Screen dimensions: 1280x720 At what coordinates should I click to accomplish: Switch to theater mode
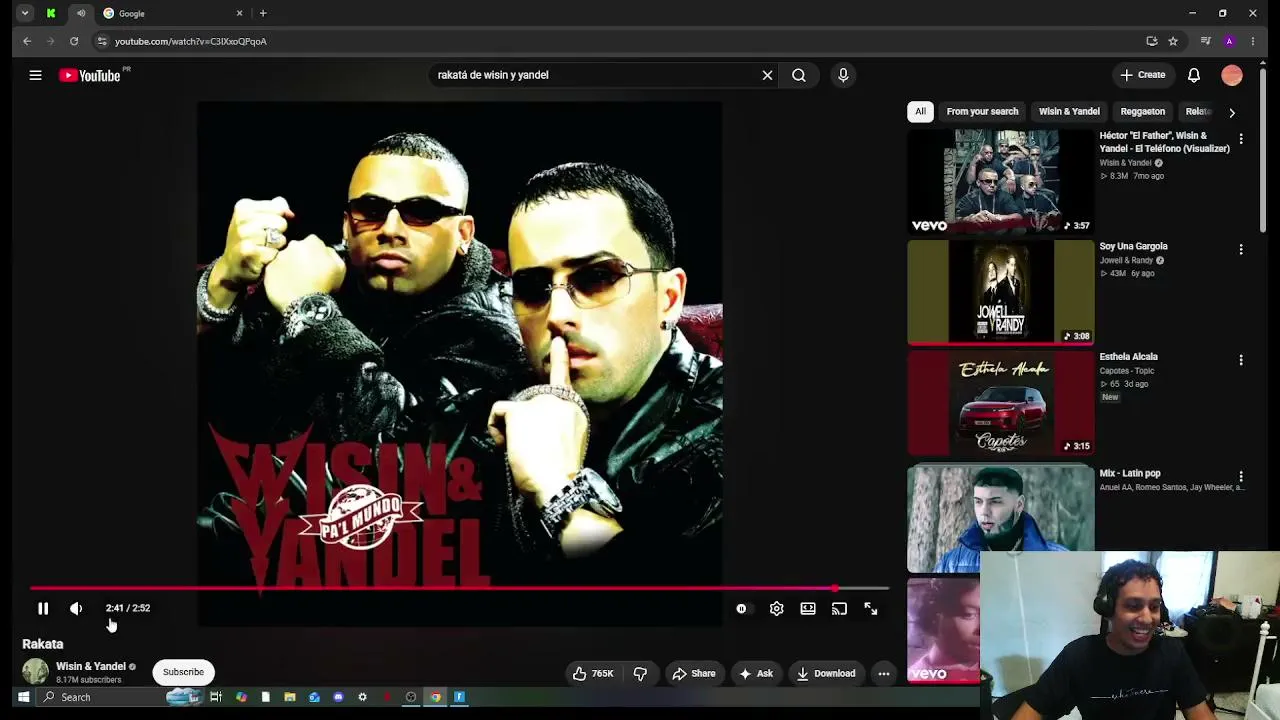coord(808,608)
